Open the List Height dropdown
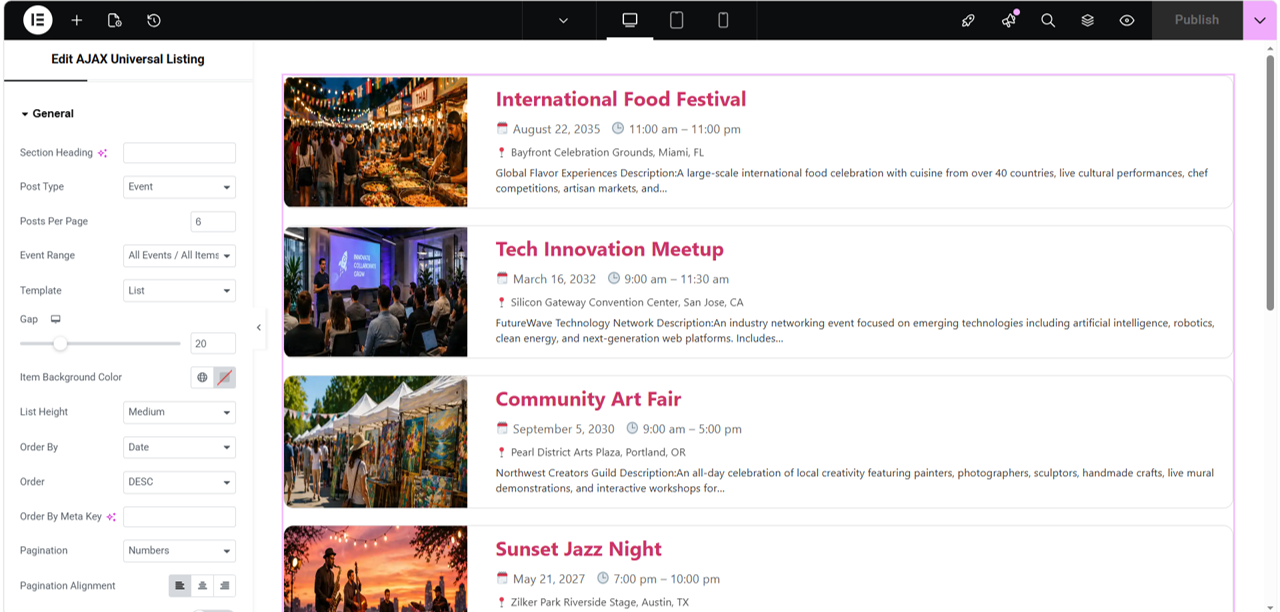1280x612 pixels. pyautogui.click(x=180, y=412)
